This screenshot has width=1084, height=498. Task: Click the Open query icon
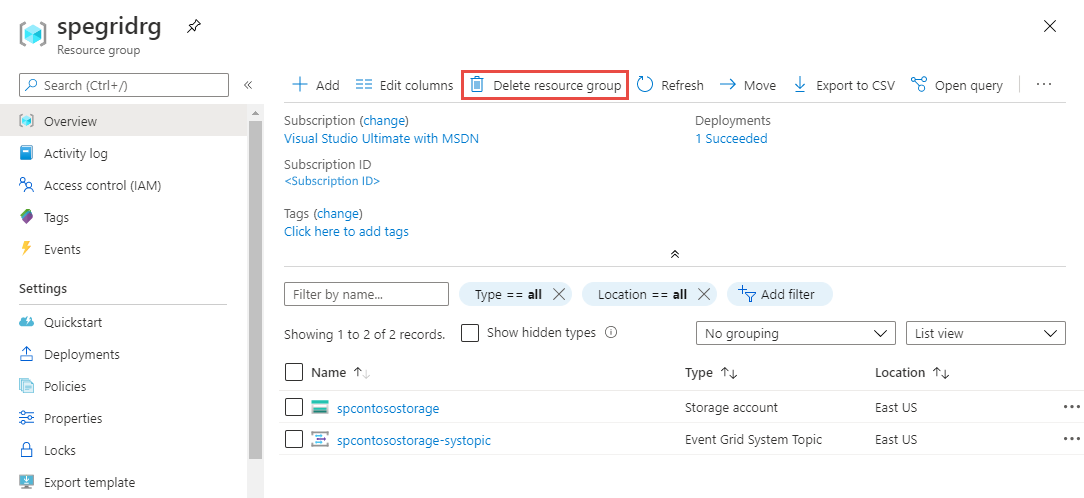coord(919,85)
